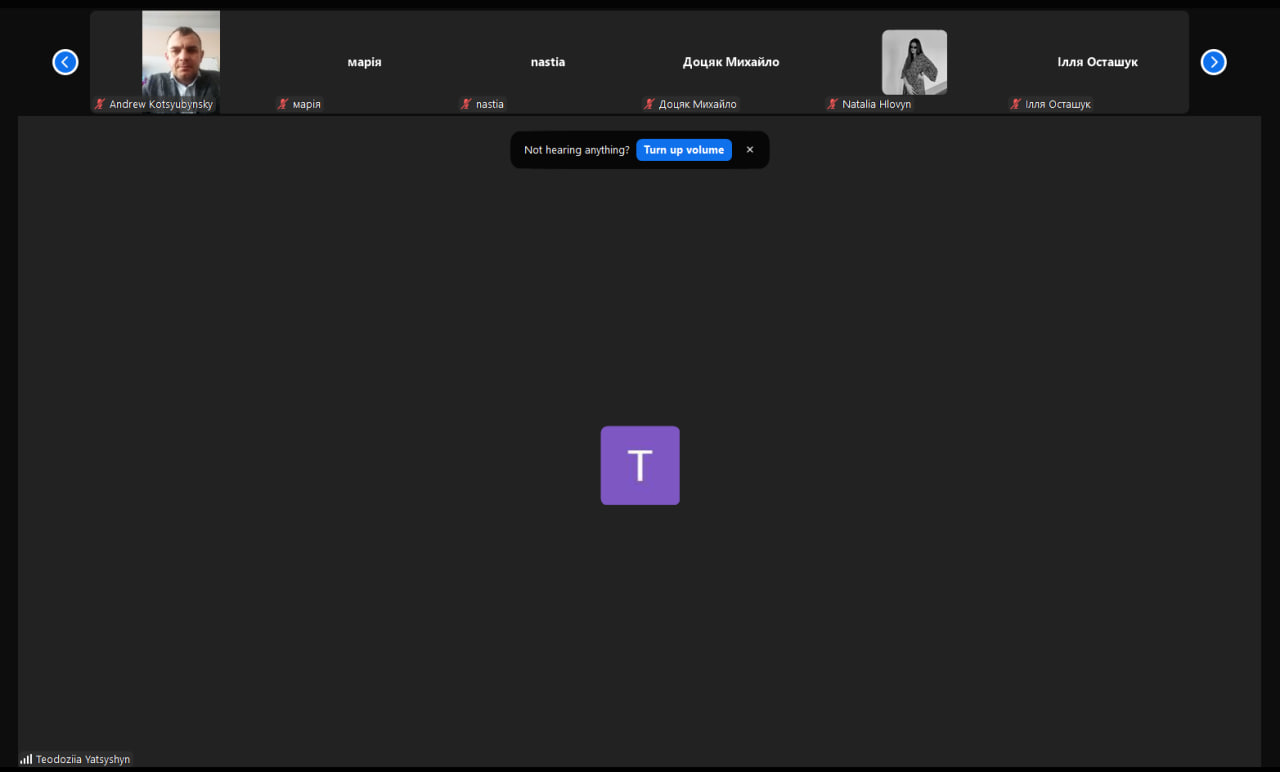The height and width of the screenshot is (772, 1280).
Task: Click the muted microphone icon for nastia
Action: (x=466, y=104)
